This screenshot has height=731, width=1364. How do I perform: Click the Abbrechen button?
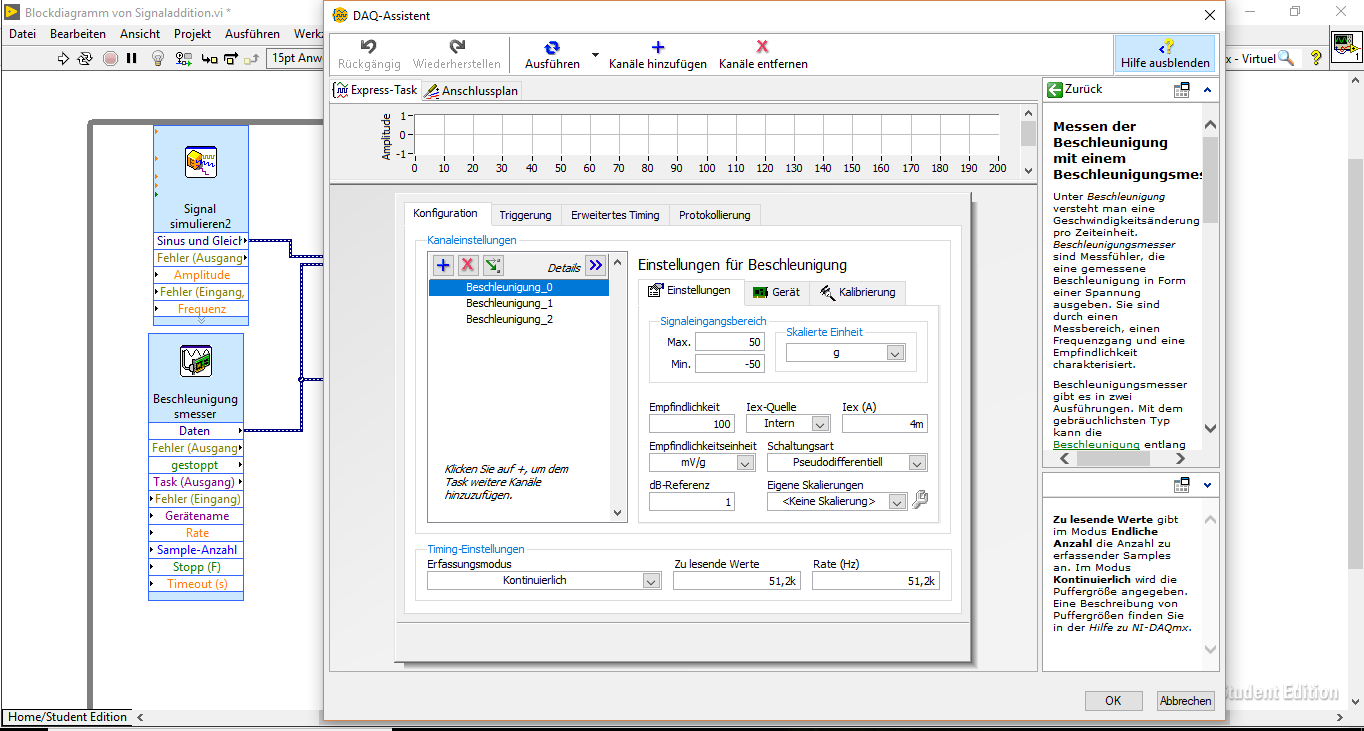point(1185,701)
